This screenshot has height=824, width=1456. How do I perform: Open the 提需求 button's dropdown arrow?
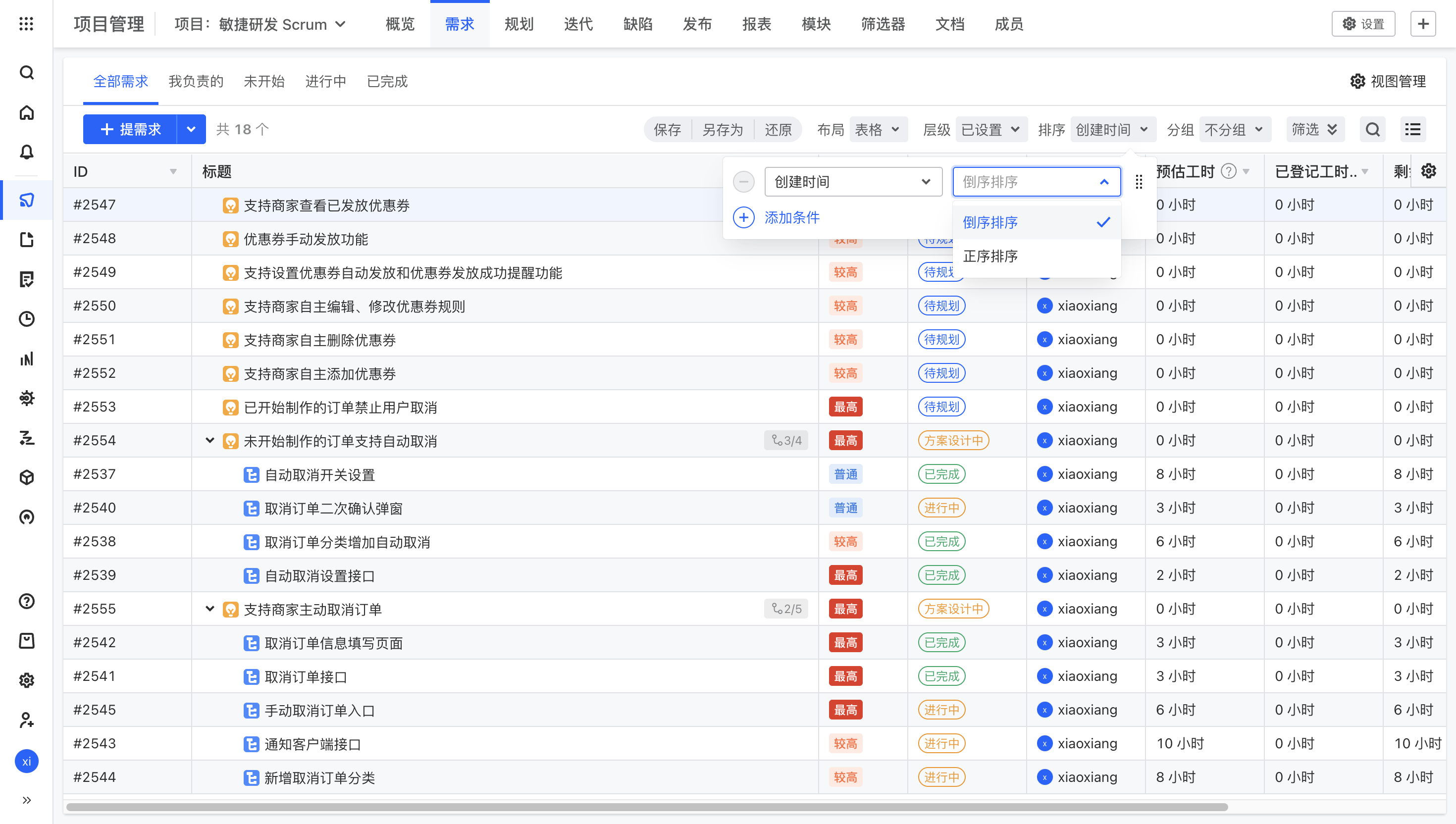(191, 130)
